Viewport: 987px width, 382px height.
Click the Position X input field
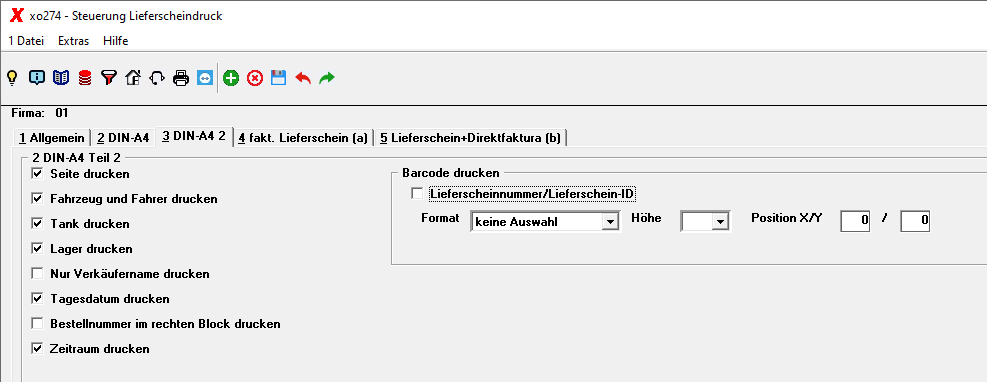pos(855,221)
